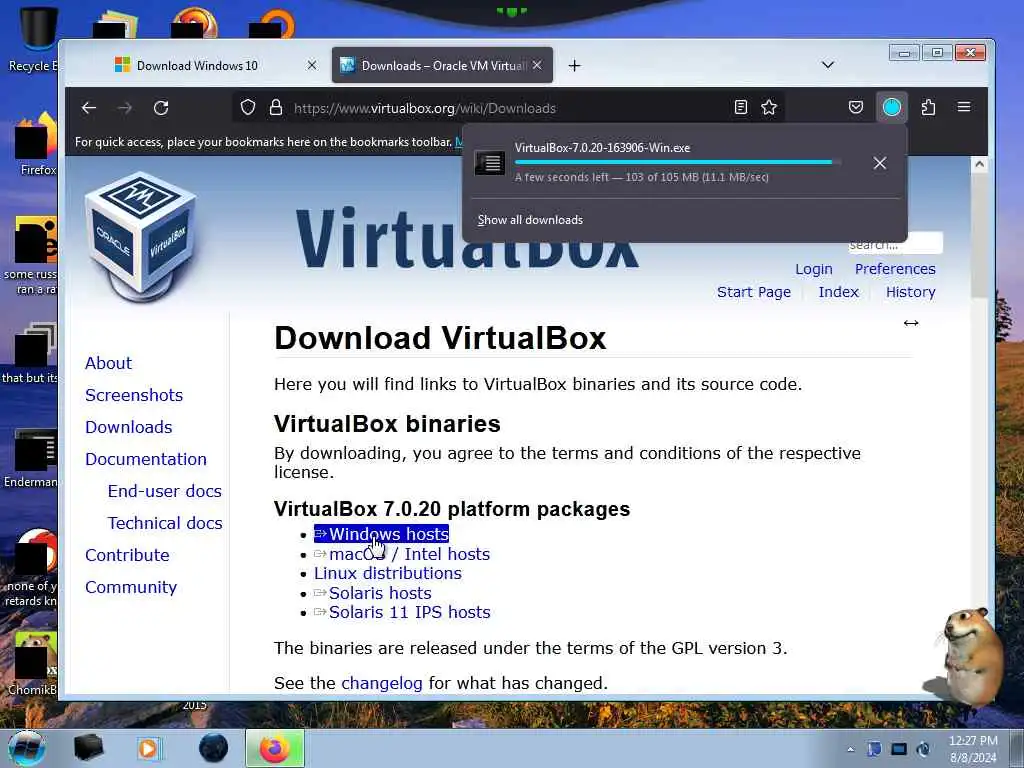
Task: Open Technical docs sidebar link
Action: pos(165,523)
